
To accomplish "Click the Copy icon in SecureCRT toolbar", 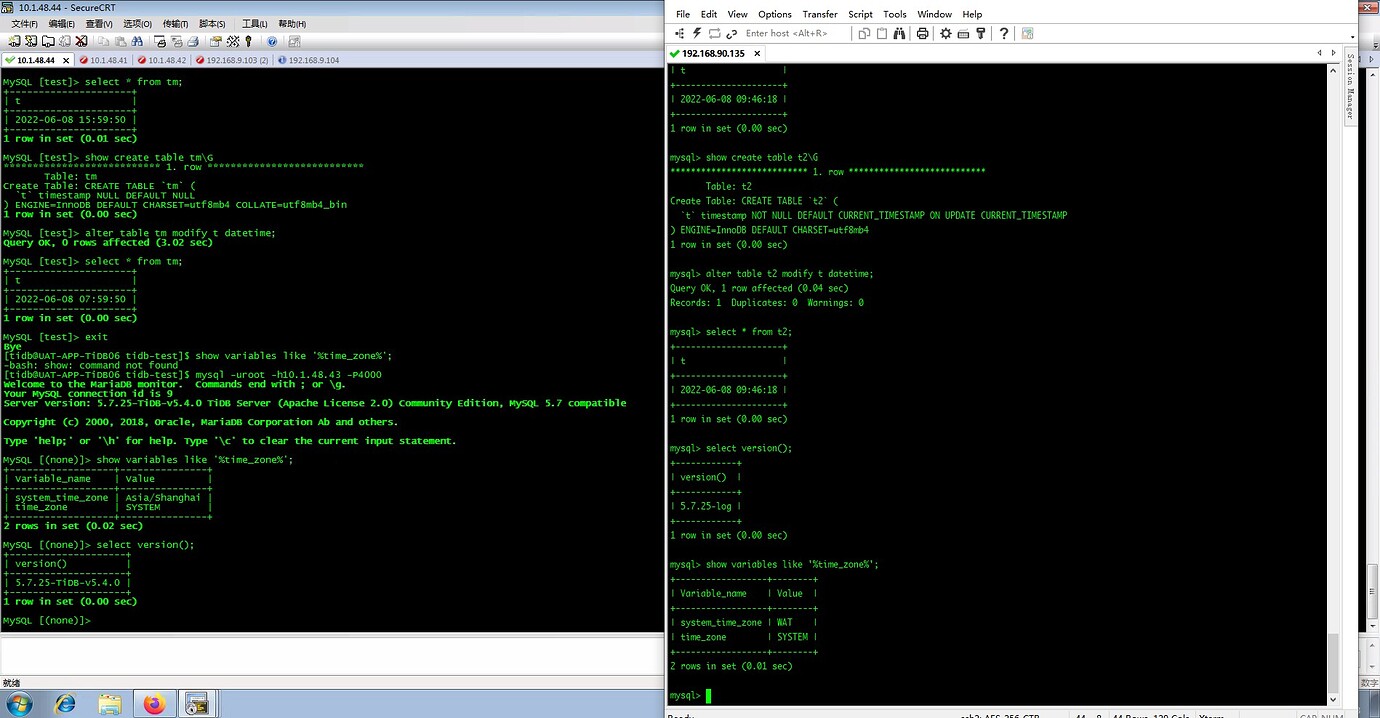I will 103,40.
